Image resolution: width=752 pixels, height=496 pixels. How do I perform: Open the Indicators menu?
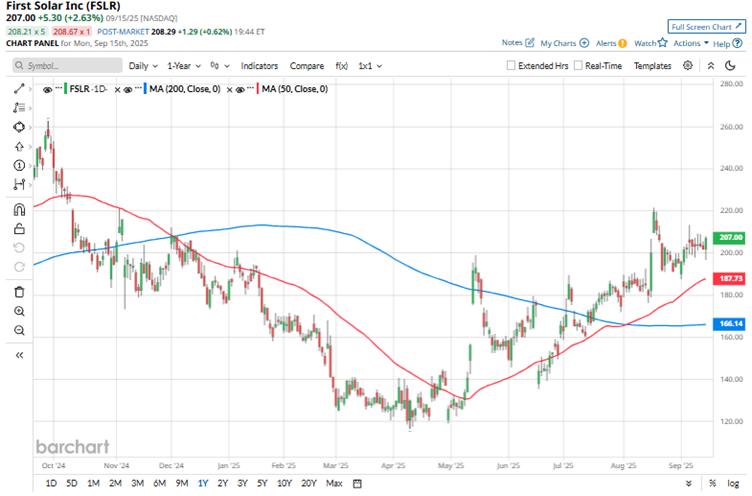[x=259, y=66]
